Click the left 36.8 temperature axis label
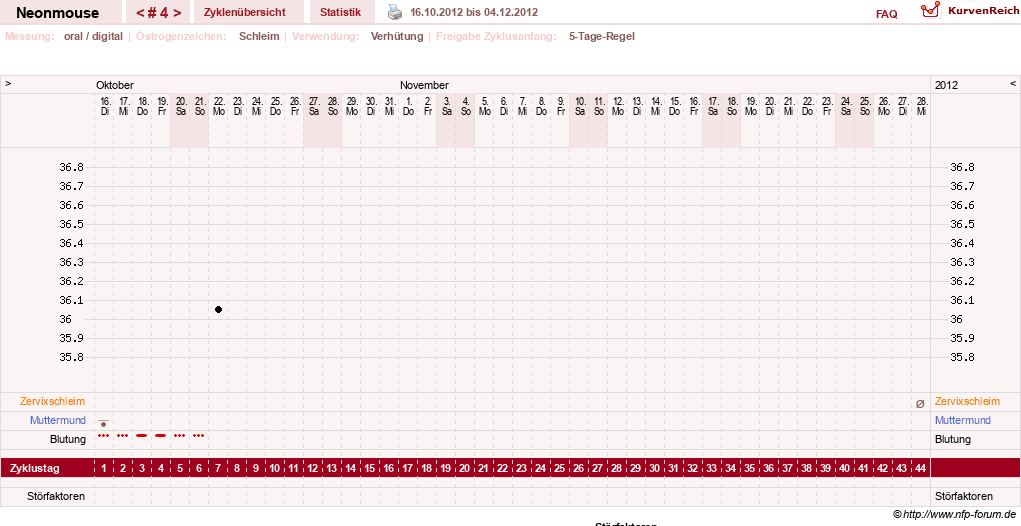 click(x=72, y=167)
